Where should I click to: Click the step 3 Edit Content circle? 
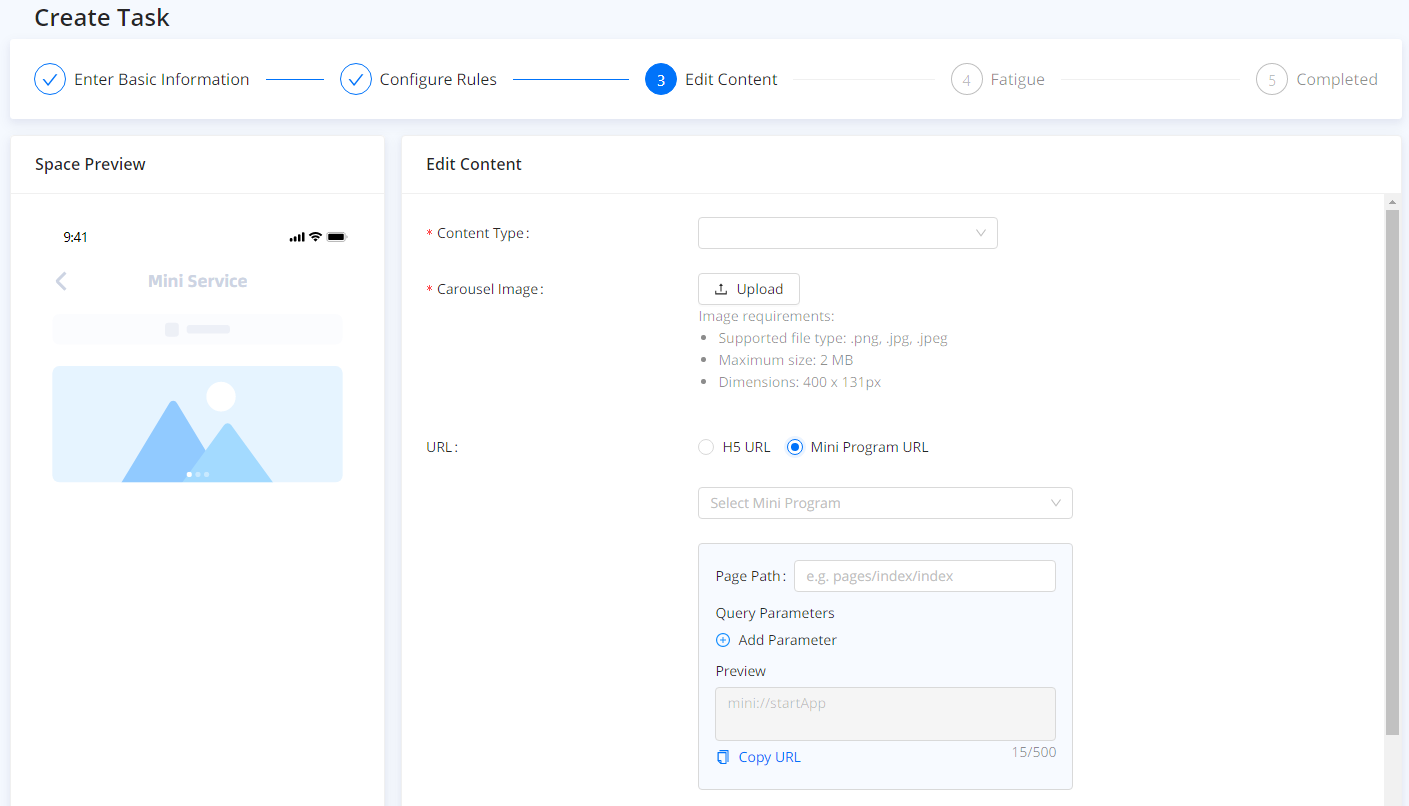661,79
